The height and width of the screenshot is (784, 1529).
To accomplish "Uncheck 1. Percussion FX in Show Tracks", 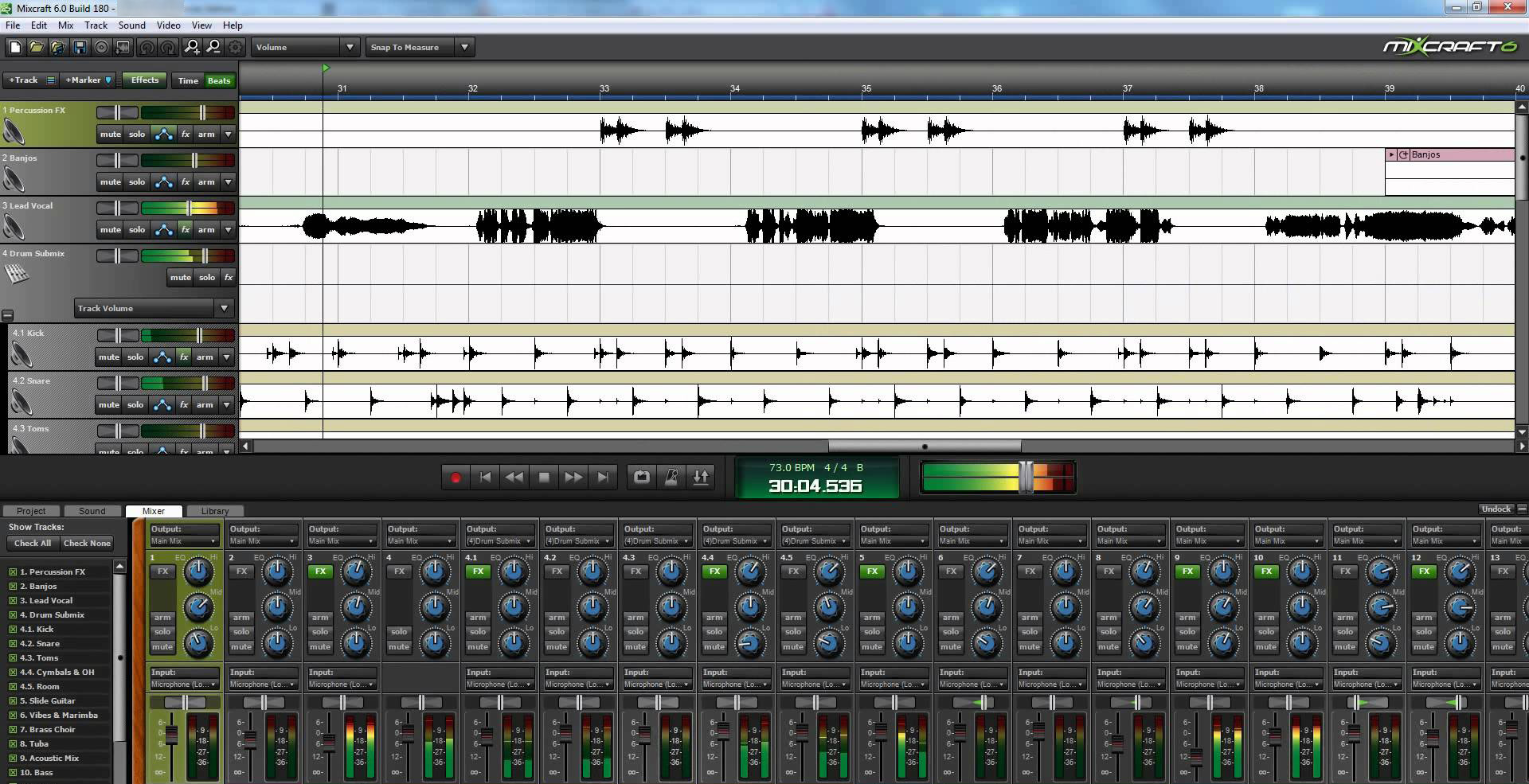I will [13, 572].
